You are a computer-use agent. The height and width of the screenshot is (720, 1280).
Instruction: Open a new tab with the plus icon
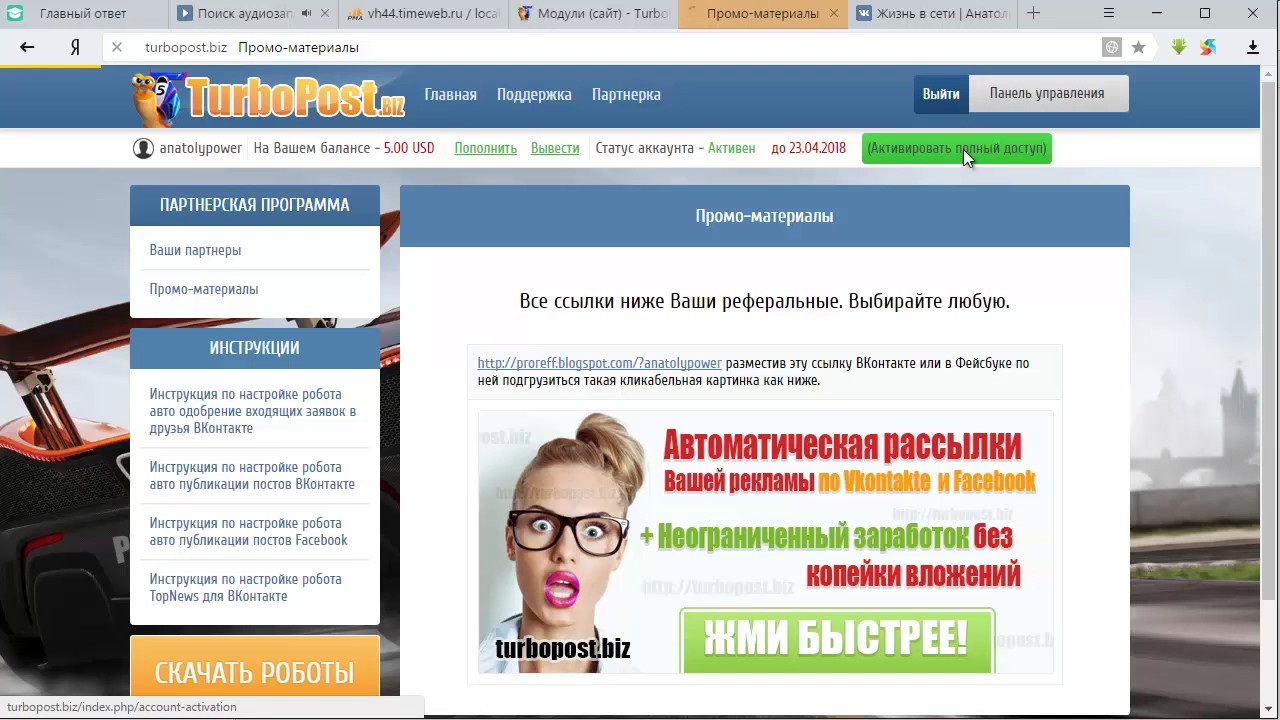(x=1034, y=13)
